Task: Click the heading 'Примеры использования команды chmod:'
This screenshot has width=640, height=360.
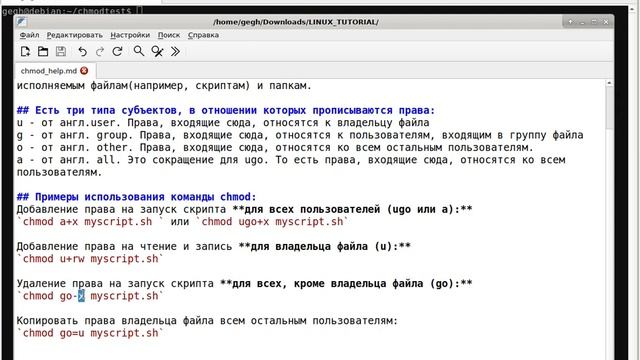Action: click(x=136, y=197)
